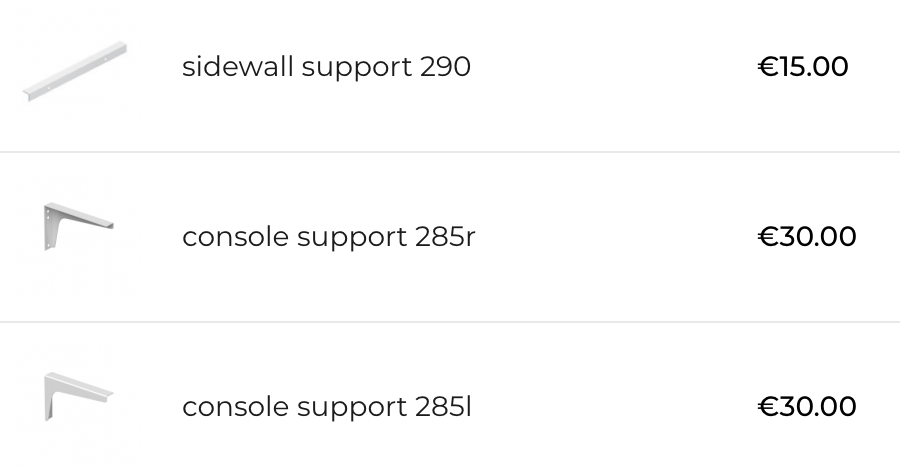900x466 pixels.
Task: View the sidewall support 290 product photo
Action: 75,71
